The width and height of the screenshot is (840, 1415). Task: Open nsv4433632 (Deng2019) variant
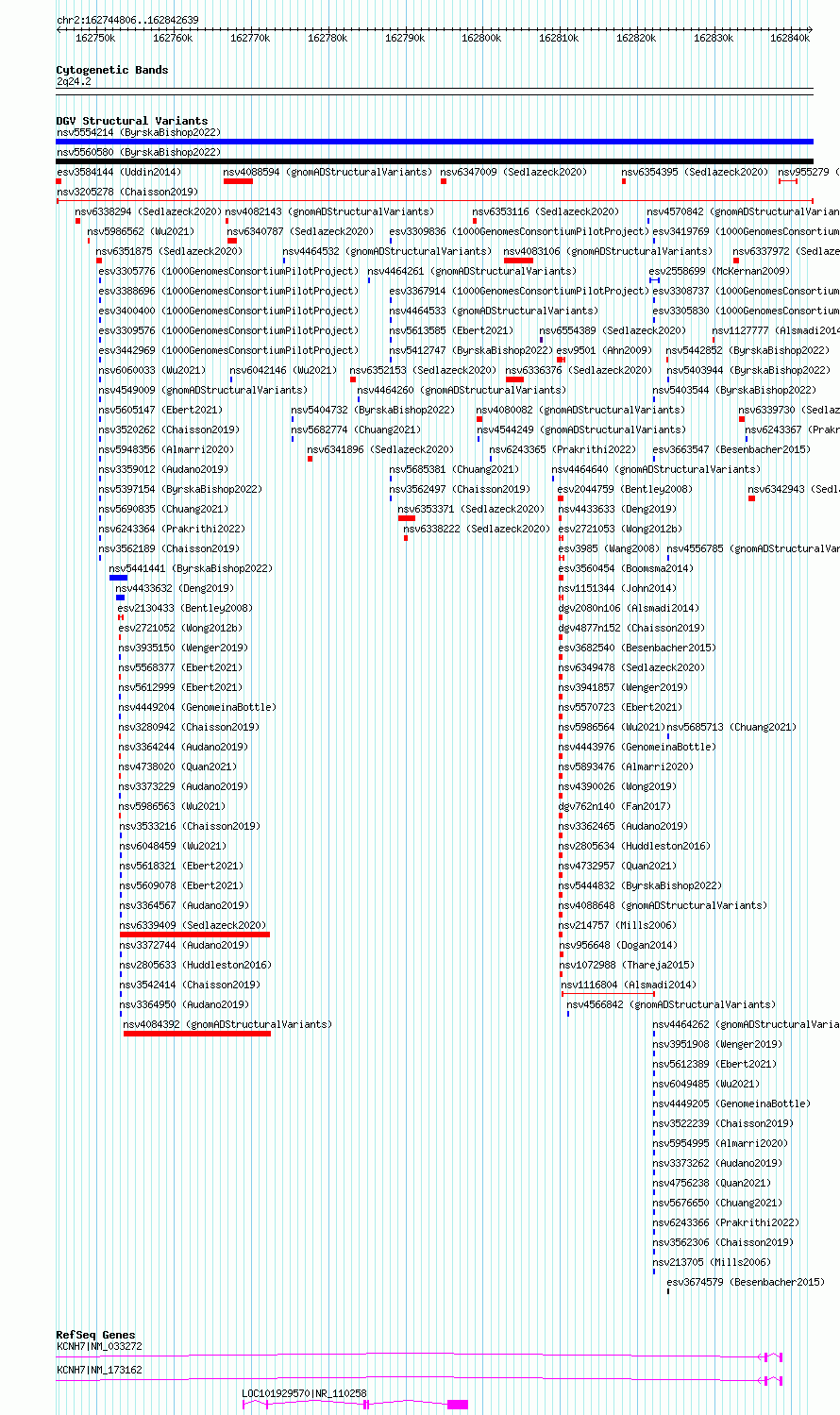click(x=175, y=588)
